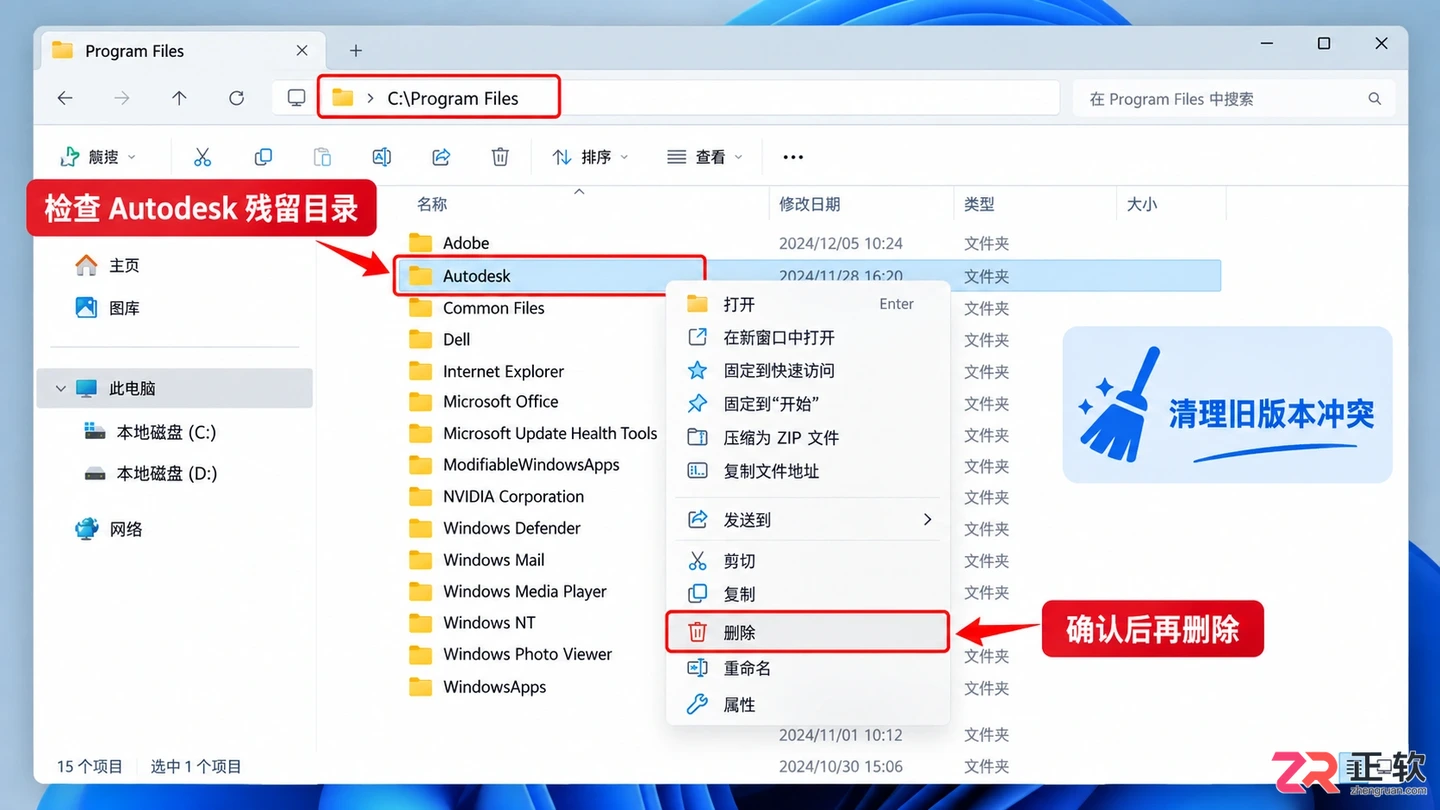Select 打开 in the context menu

pyautogui.click(x=807, y=304)
